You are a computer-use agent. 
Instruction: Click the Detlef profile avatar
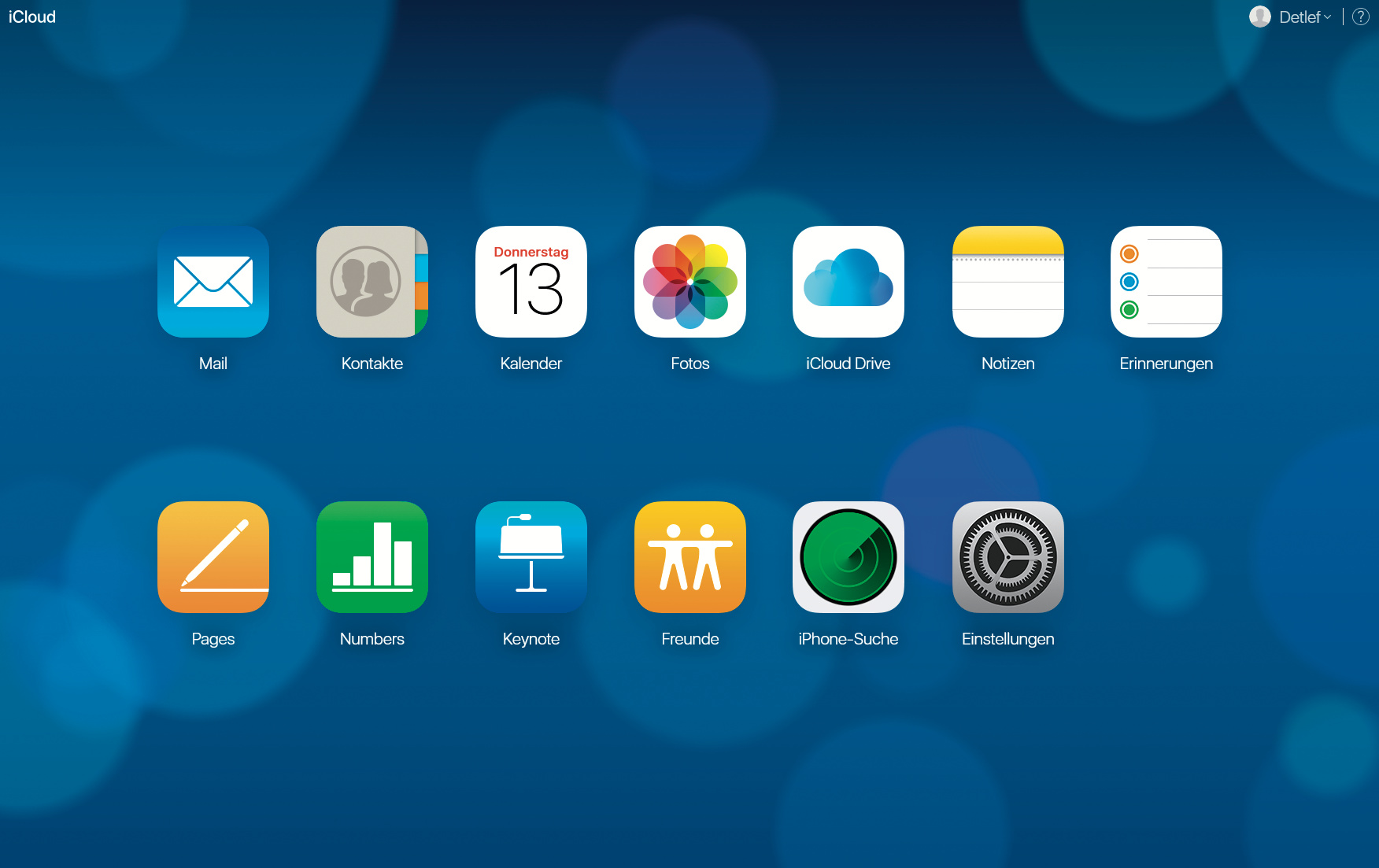[1260, 17]
